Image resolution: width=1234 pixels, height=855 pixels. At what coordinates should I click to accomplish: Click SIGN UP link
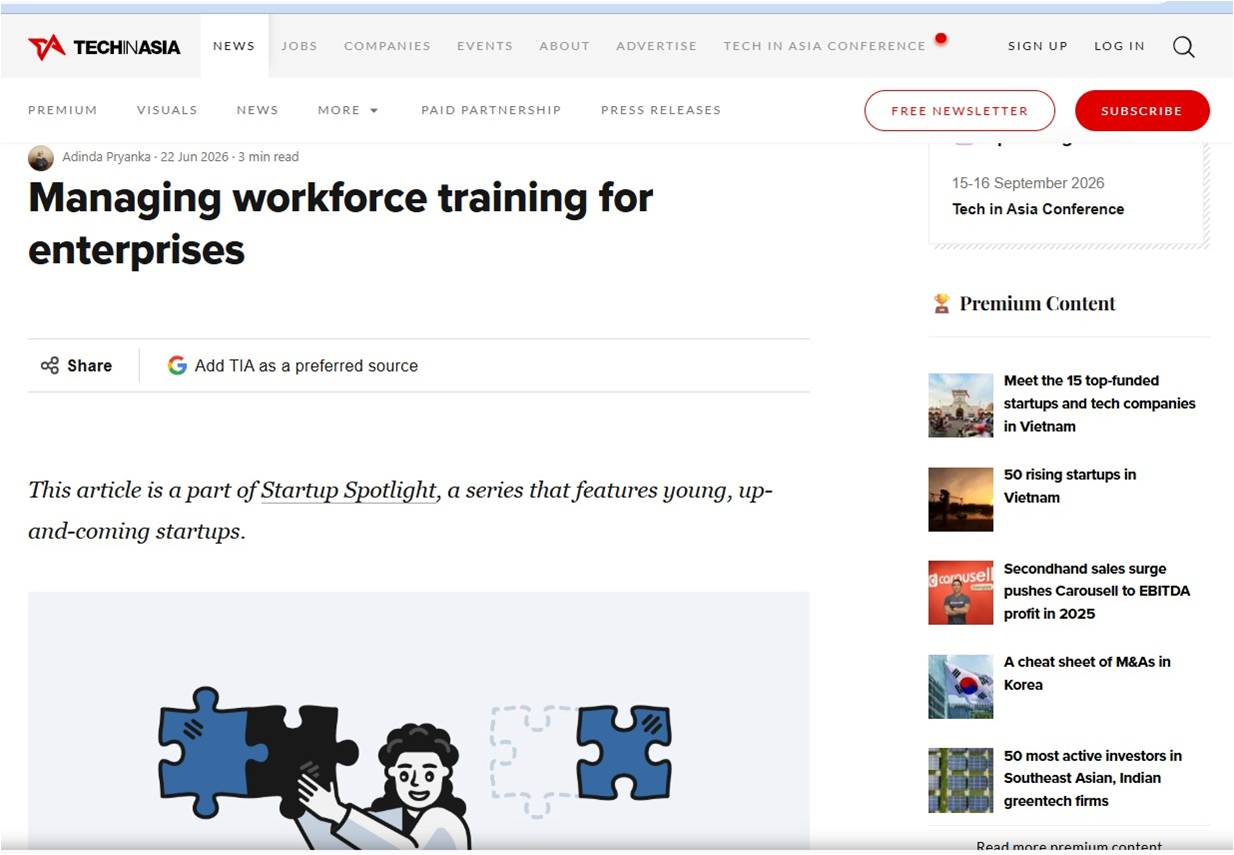tap(1038, 46)
